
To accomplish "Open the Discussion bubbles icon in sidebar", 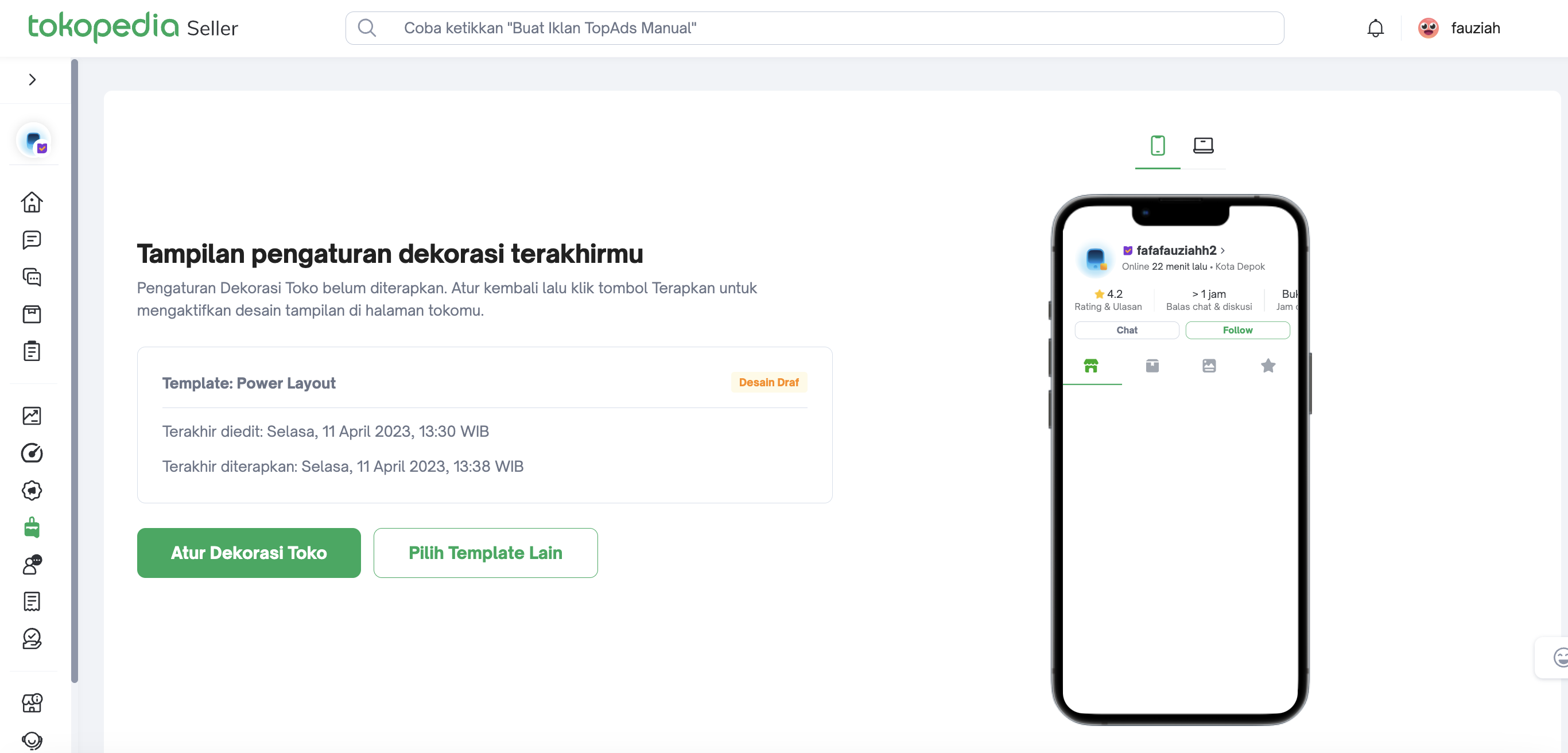I will pyautogui.click(x=32, y=277).
